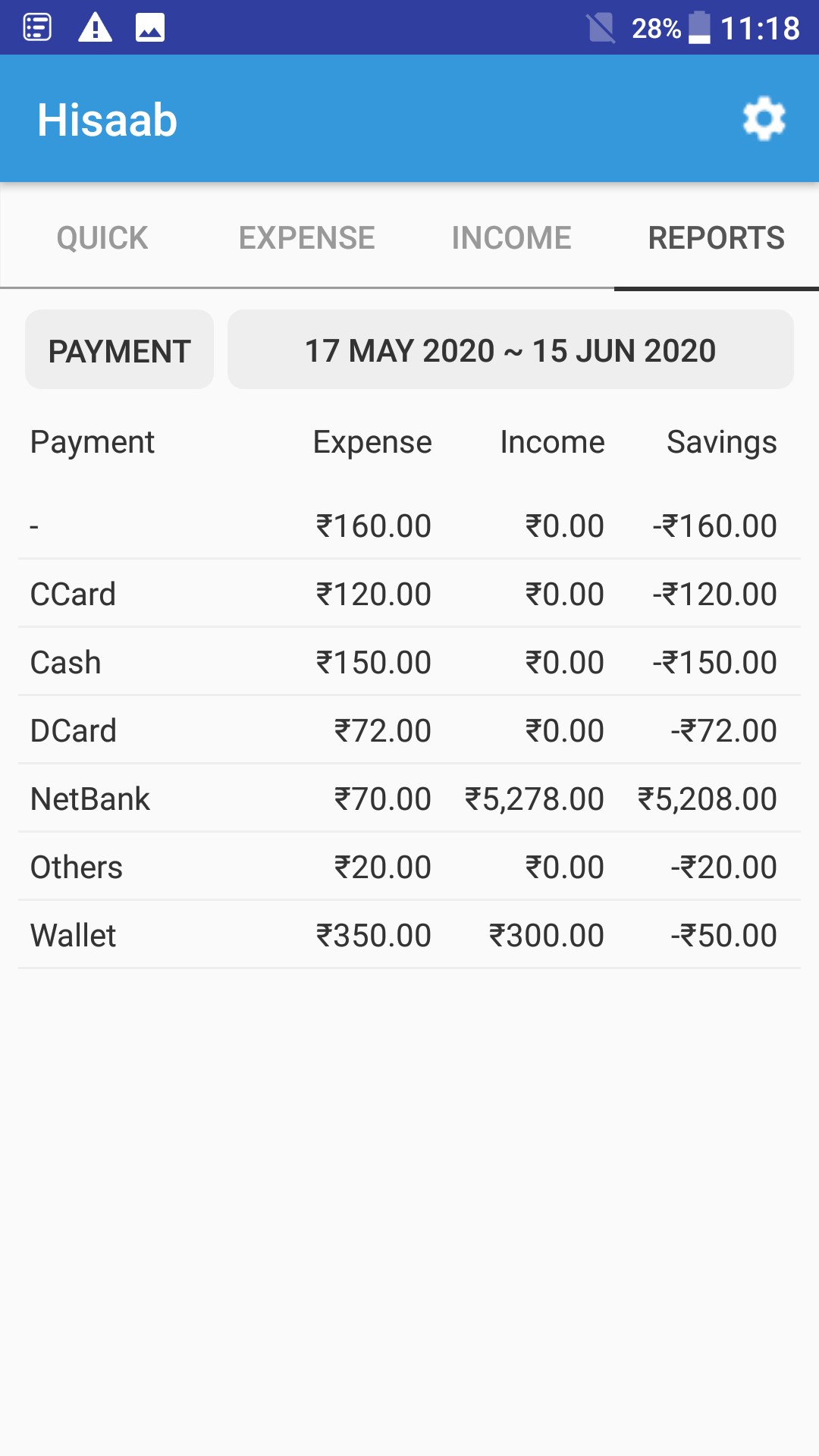
Task: Open the INCOME tab
Action: point(512,238)
